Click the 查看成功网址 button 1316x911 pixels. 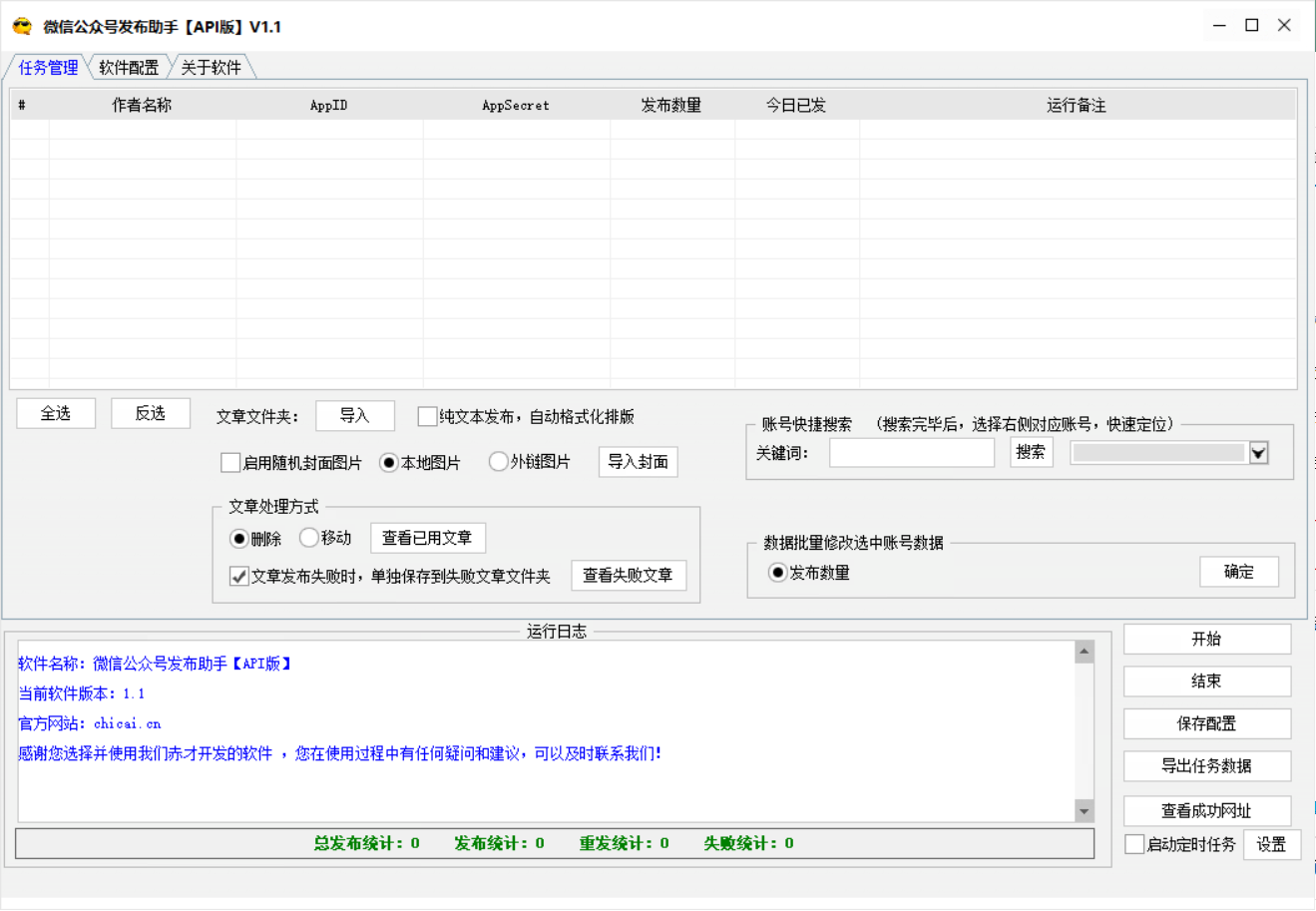tap(1207, 810)
